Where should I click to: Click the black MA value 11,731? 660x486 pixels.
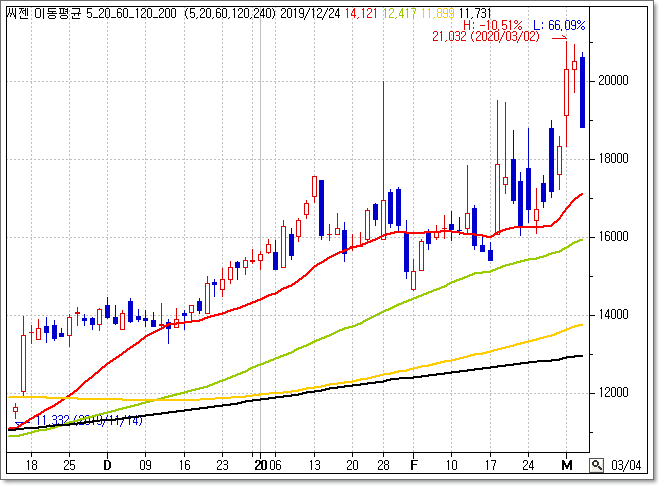[475, 13]
